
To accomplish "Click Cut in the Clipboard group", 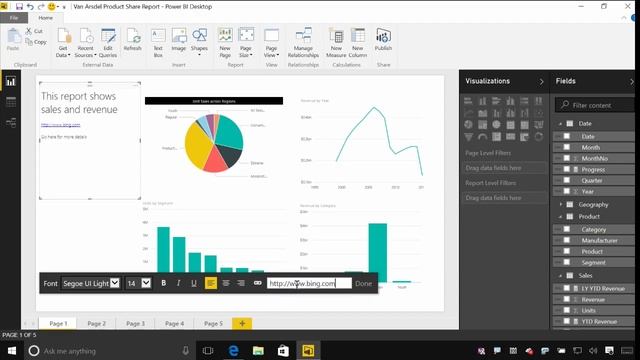I will click(34, 31).
